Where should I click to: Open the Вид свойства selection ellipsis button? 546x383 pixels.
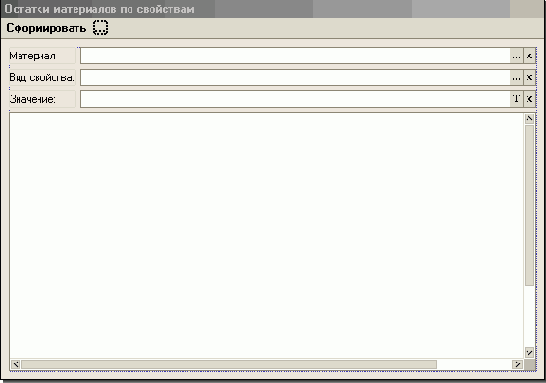(516, 77)
